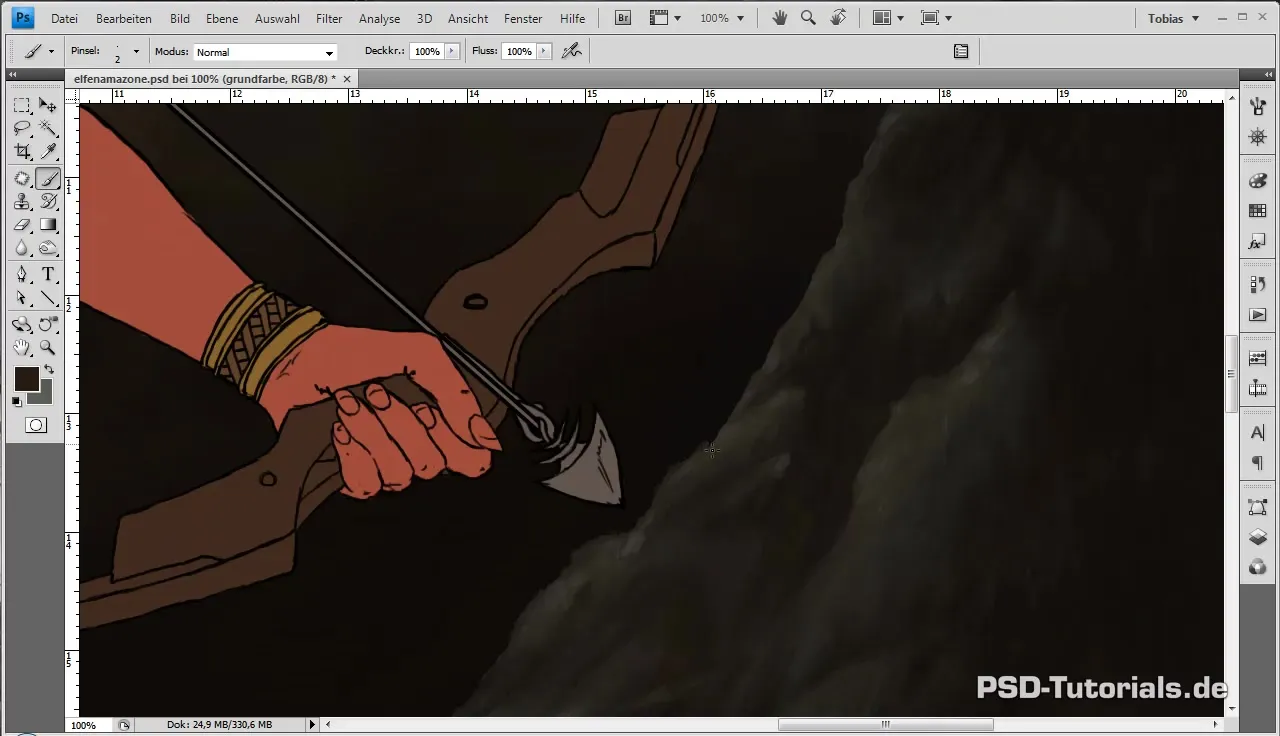Open the Datei menu
The height and width of the screenshot is (736, 1280).
(x=64, y=18)
